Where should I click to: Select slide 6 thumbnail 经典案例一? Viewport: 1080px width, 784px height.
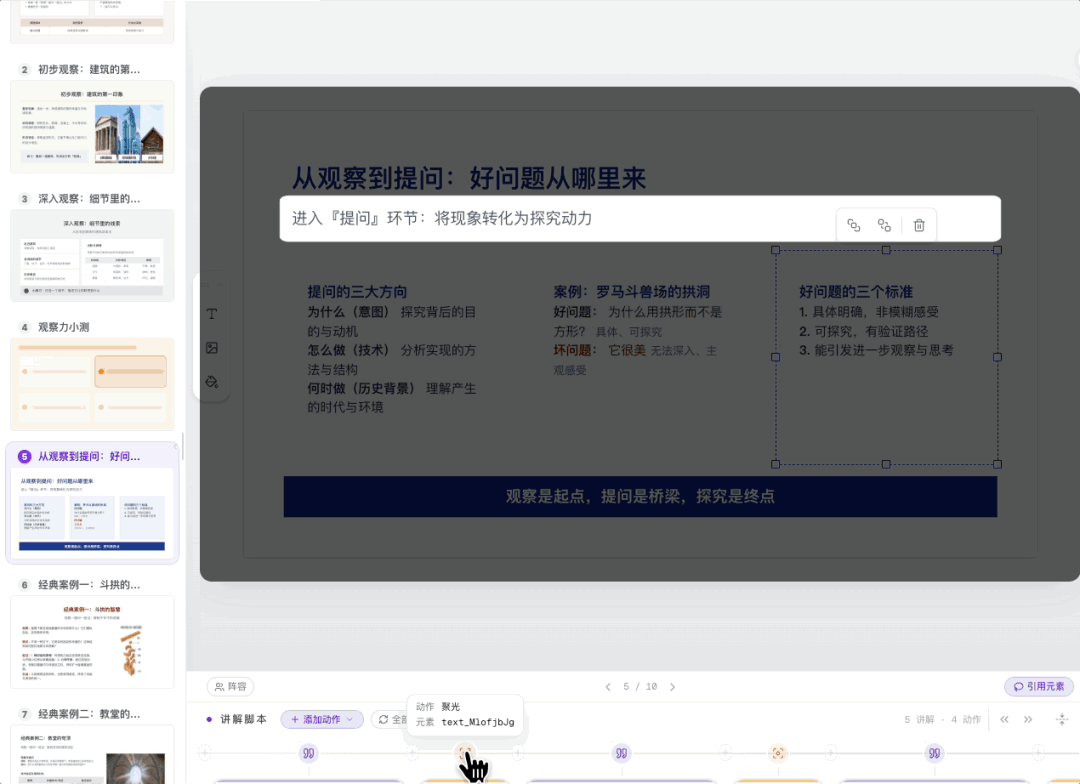pyautogui.click(x=92, y=642)
